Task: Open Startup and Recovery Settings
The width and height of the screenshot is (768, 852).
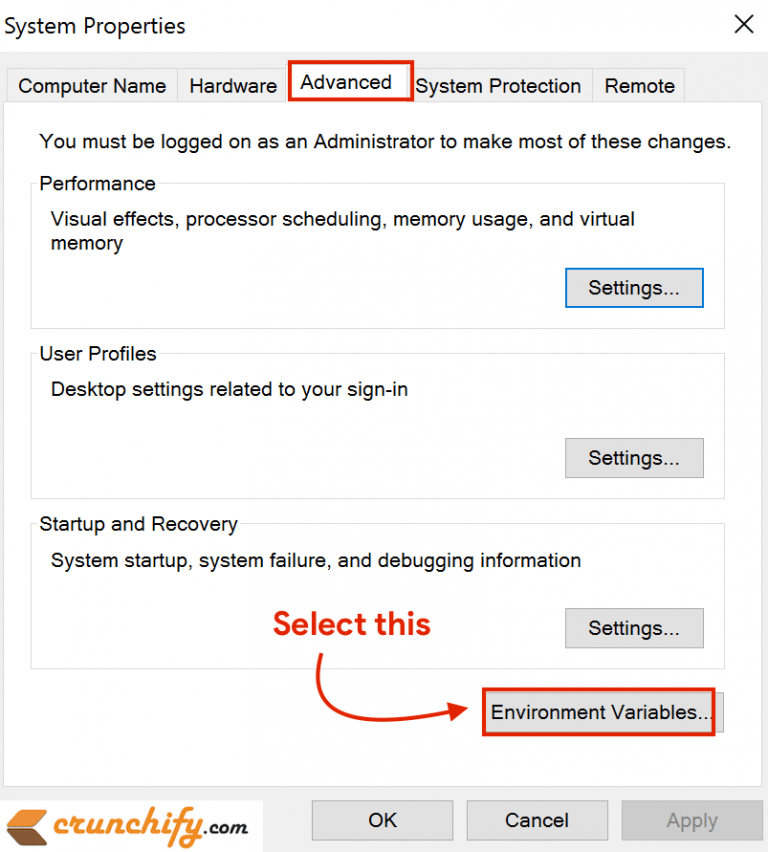Action: click(634, 628)
